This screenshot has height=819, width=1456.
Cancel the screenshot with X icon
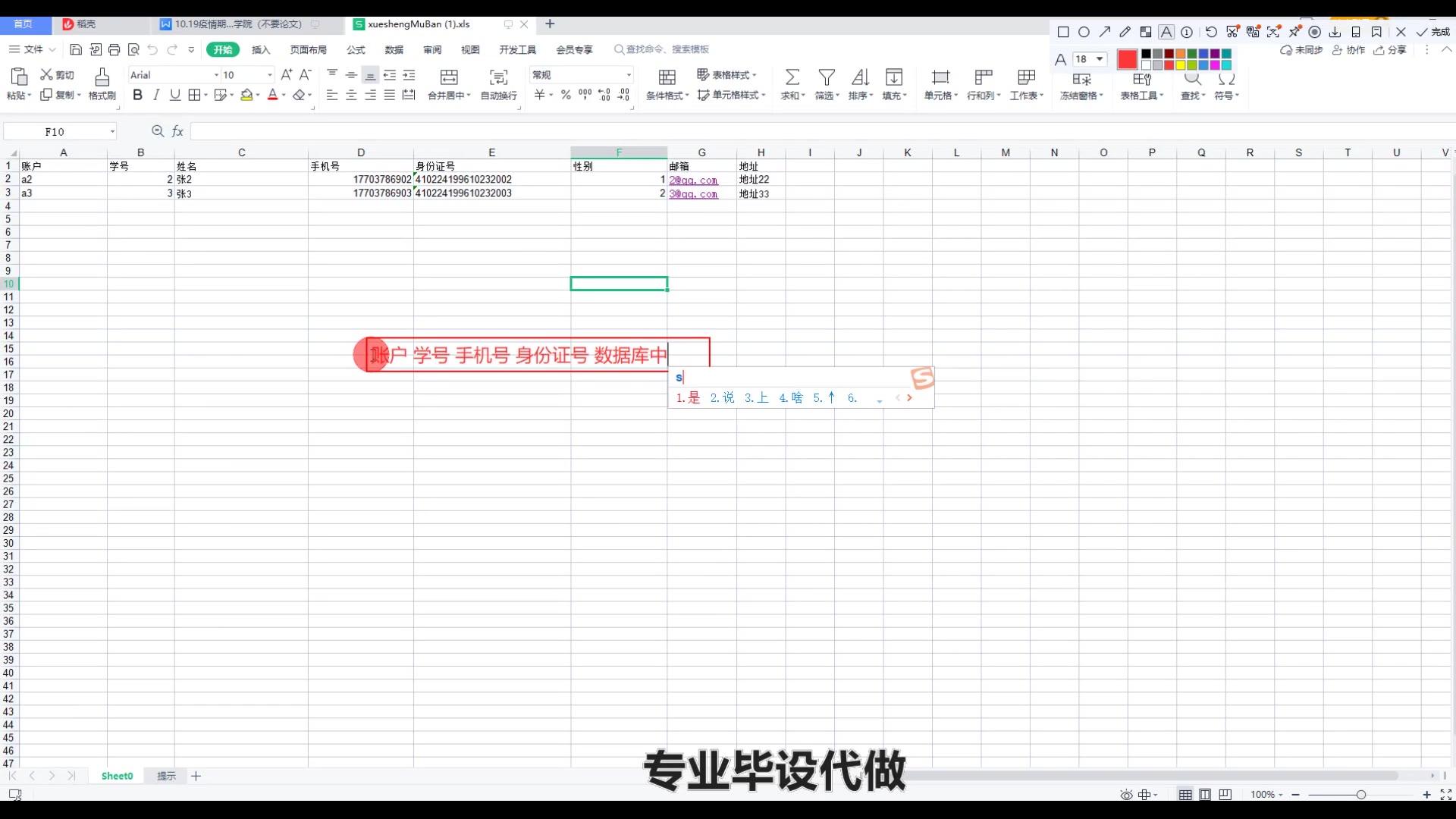click(x=1401, y=32)
